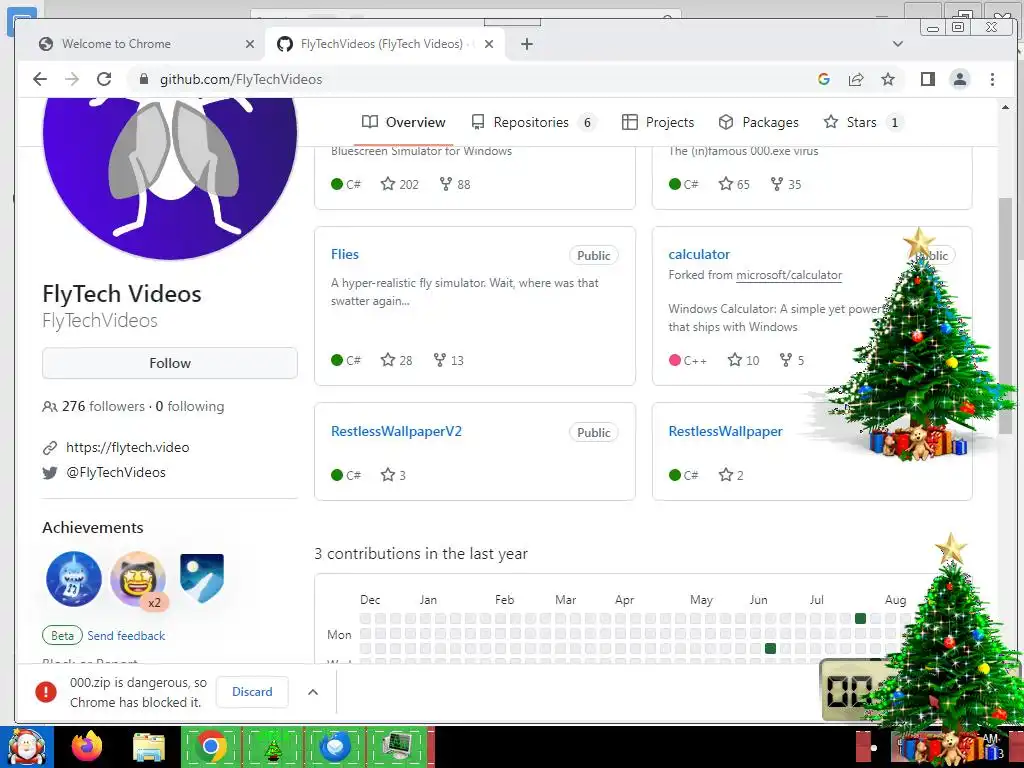Discard the blocked 000.zip download
This screenshot has height=768, width=1024.
click(x=252, y=692)
